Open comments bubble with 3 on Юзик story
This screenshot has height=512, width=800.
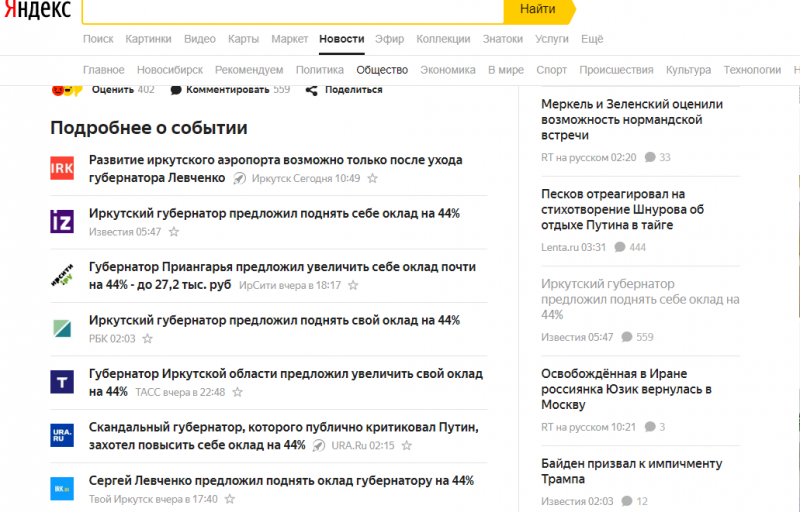point(650,427)
